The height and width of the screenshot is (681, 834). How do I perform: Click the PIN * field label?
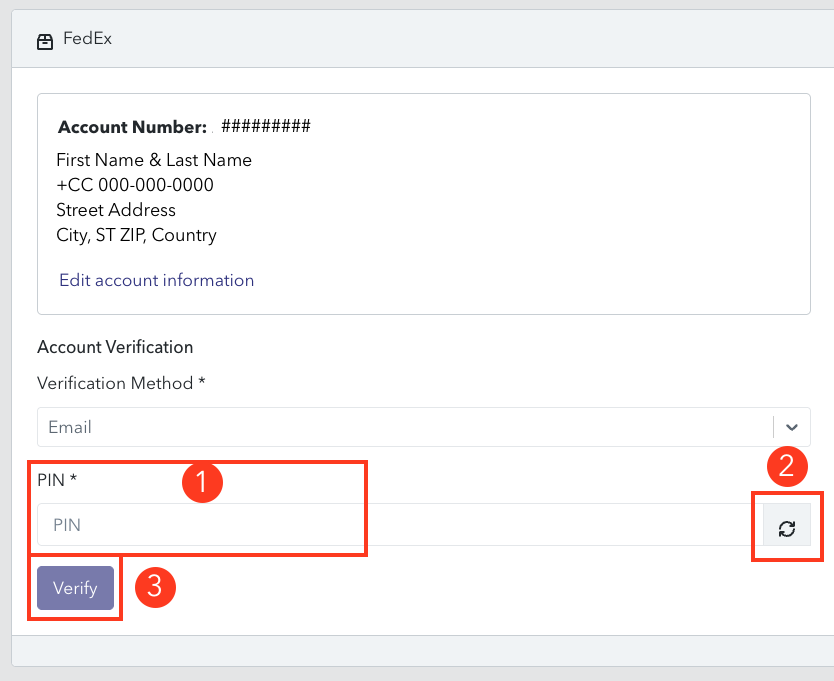pyautogui.click(x=57, y=480)
